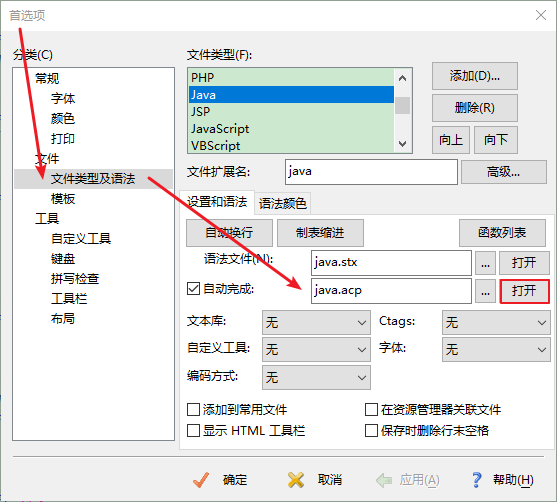Select 打印 category in tree
Screen dimensions: 558x502
tap(63, 138)
